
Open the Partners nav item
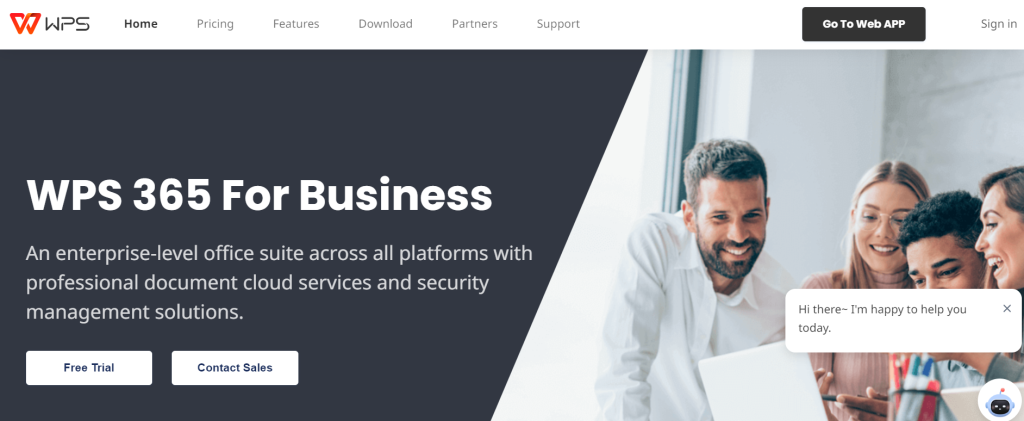(475, 24)
